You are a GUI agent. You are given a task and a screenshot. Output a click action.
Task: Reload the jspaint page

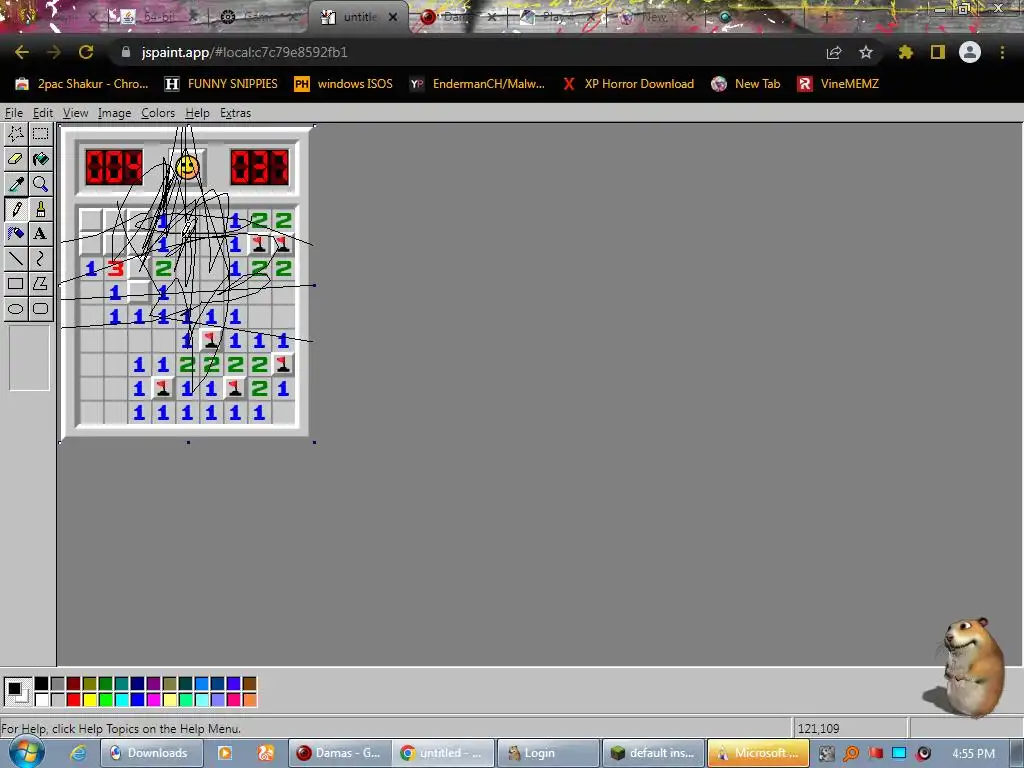[x=86, y=52]
